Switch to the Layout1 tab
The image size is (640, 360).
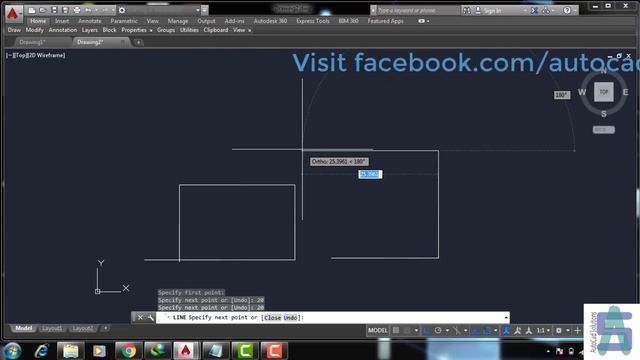click(x=52, y=328)
